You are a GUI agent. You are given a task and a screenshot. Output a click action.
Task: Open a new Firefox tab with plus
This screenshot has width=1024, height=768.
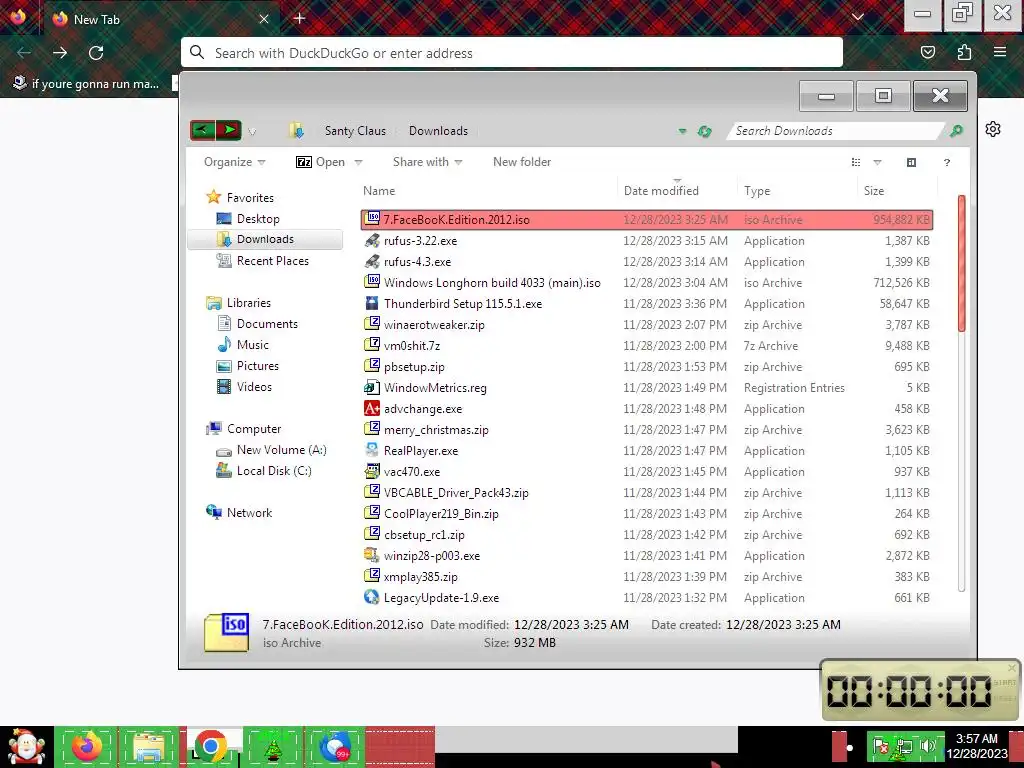click(299, 18)
